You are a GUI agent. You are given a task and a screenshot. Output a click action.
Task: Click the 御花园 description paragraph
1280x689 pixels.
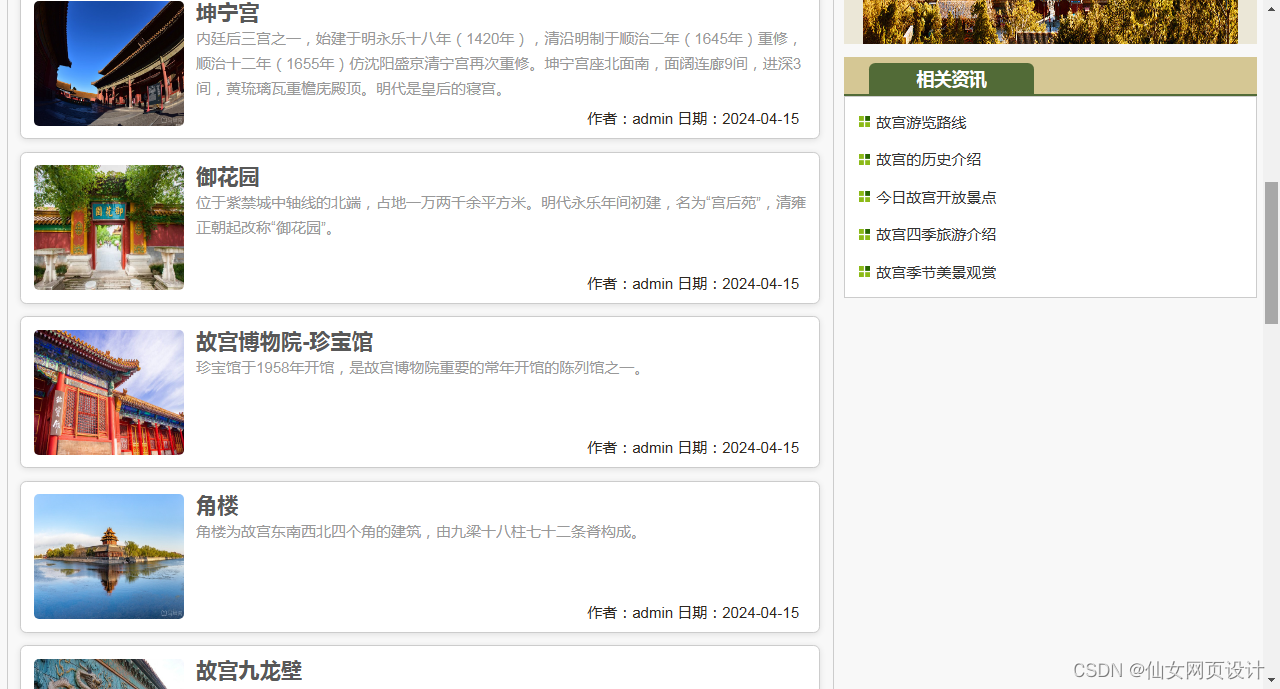[x=500, y=215]
